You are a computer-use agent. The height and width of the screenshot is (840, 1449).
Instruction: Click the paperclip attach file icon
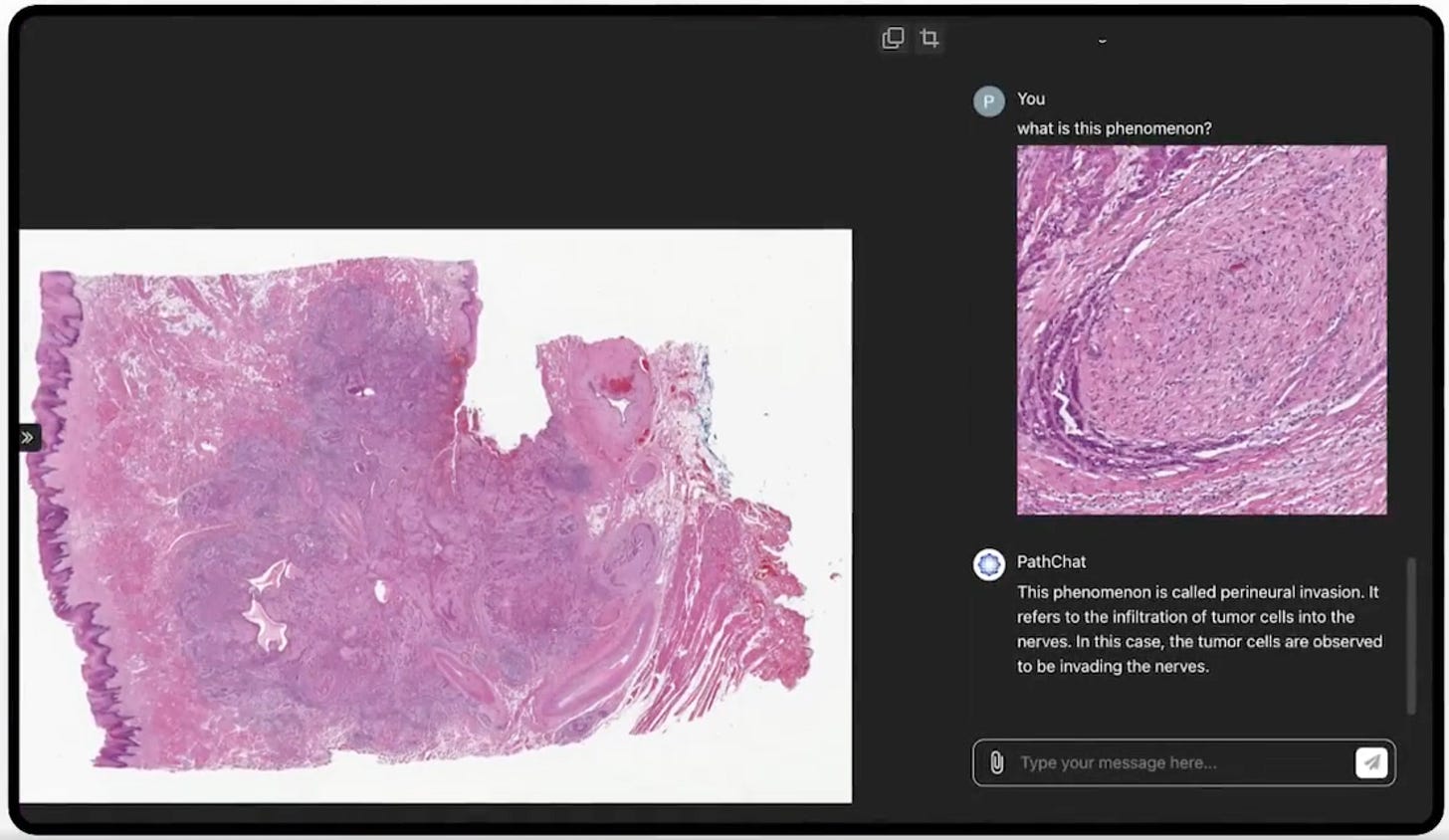[996, 763]
